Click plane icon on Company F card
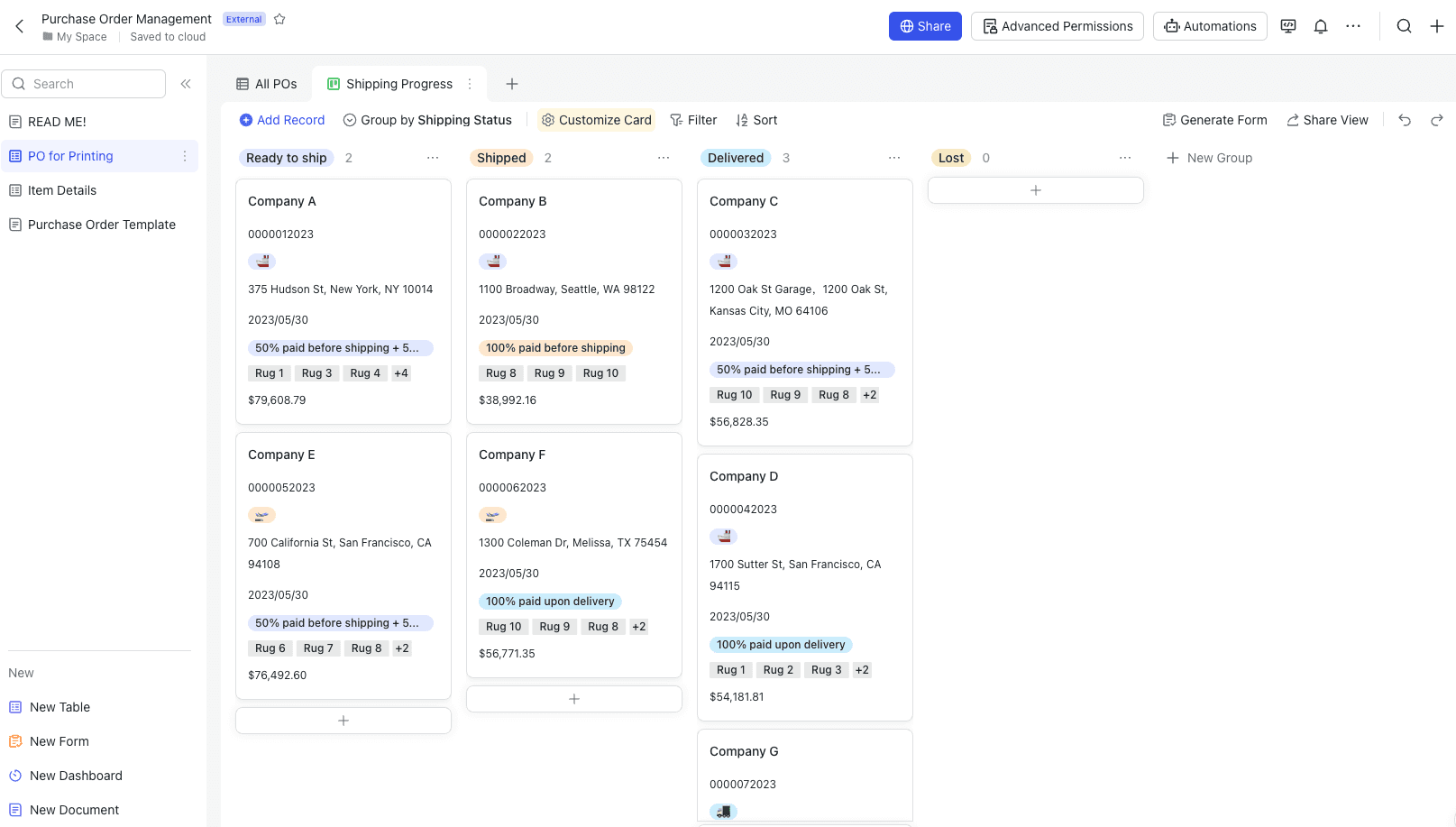Screen dimensions: 1456x827 point(493,515)
